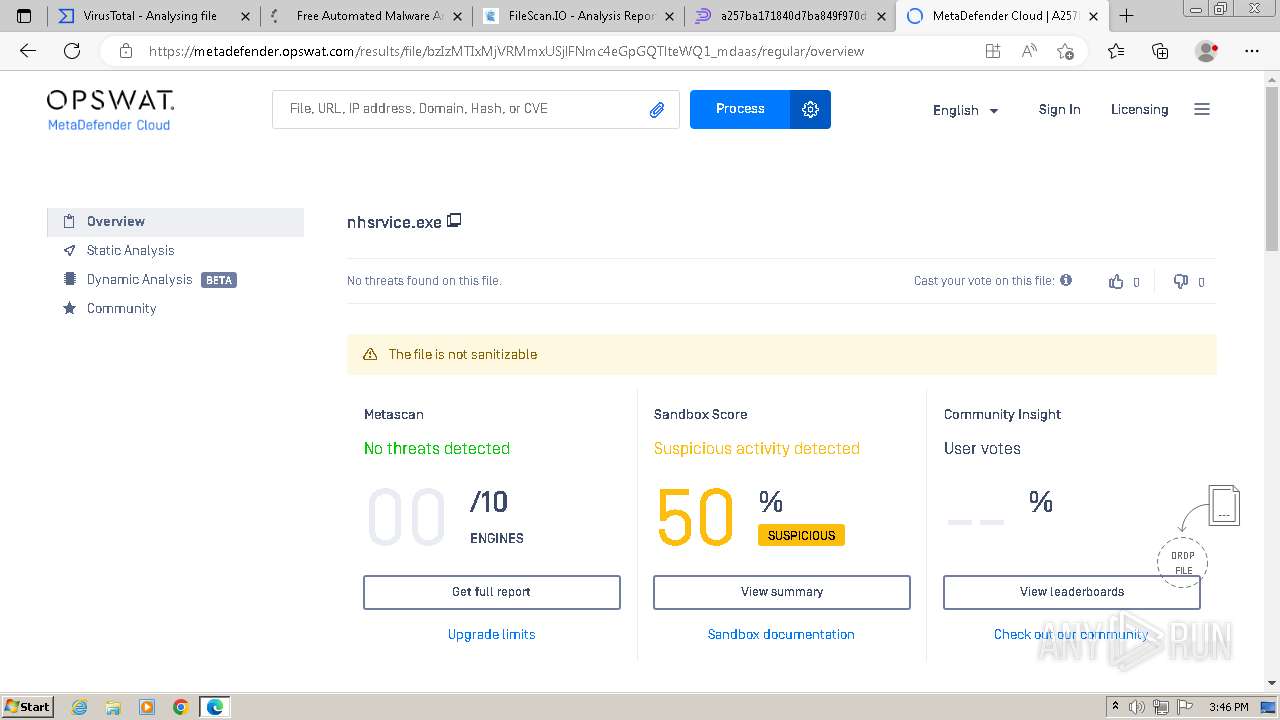Open the hamburger menu next to Licensing
This screenshot has width=1280, height=720.
(1202, 109)
